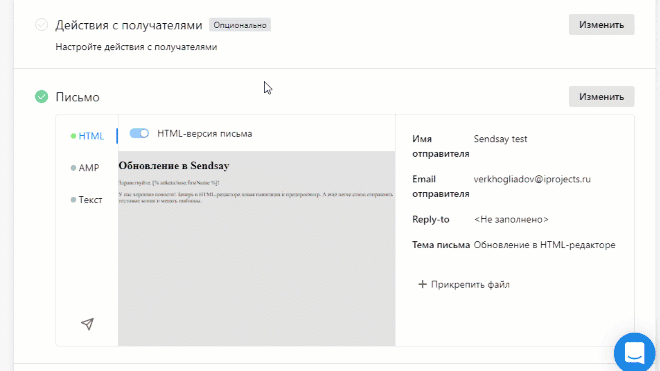Click the Письмо section title
Screen dimensions: 660x371
77,97
